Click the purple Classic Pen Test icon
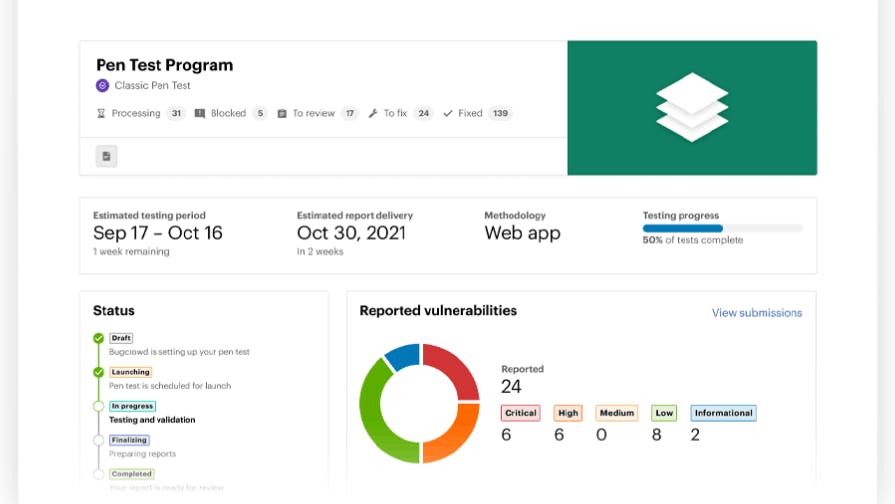Image resolution: width=895 pixels, height=504 pixels. 102,86
